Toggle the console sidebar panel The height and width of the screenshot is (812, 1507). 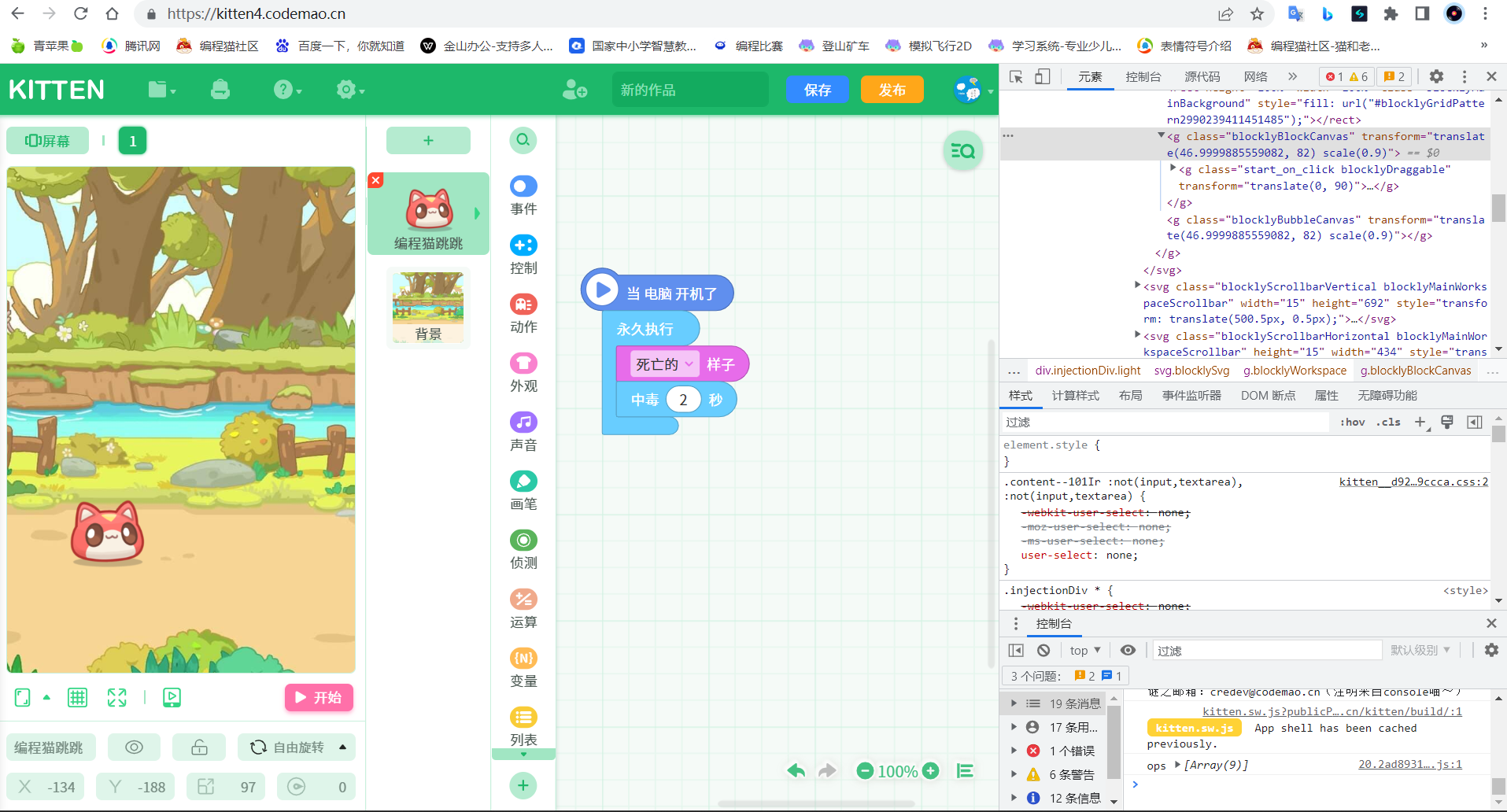[x=1016, y=650]
